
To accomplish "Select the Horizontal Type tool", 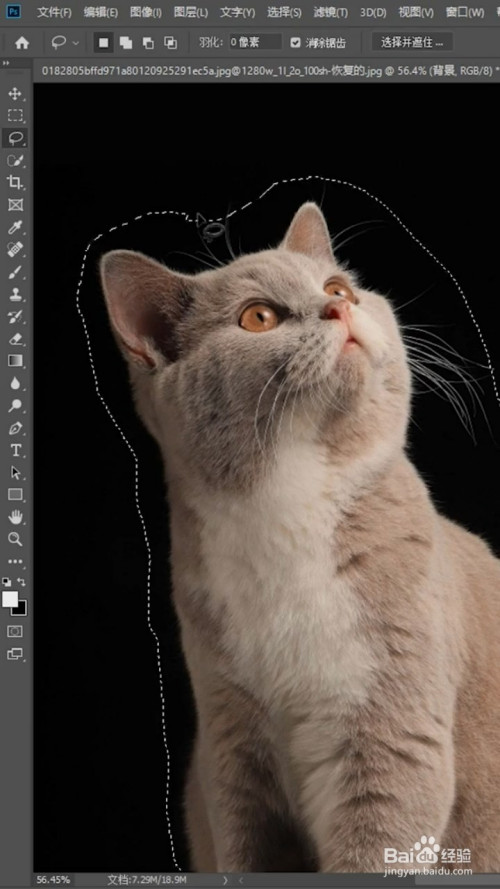I will (15, 451).
